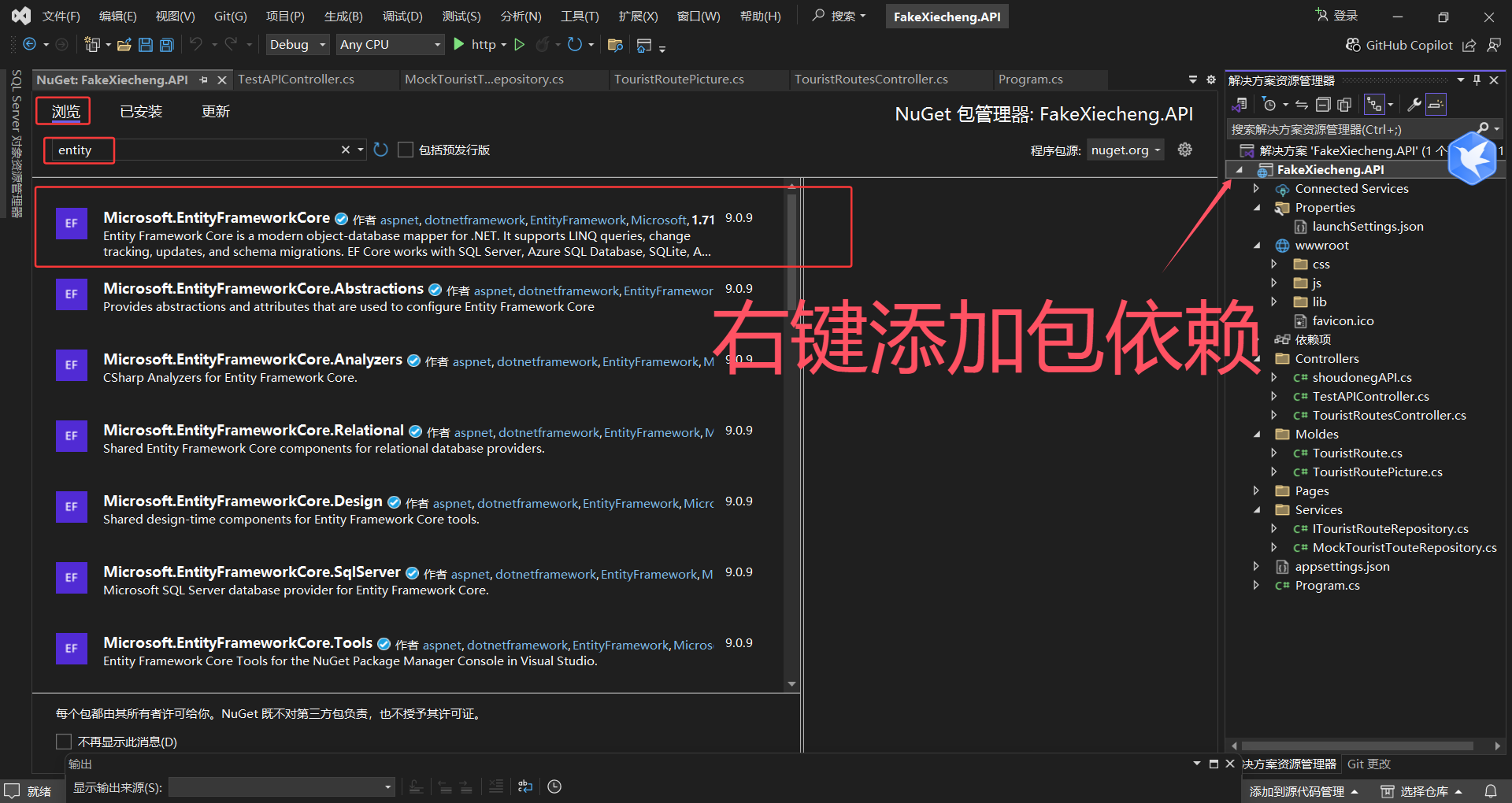This screenshot has height=803, width=1512.
Task: Open the output source dropdown
Action: pos(282,786)
